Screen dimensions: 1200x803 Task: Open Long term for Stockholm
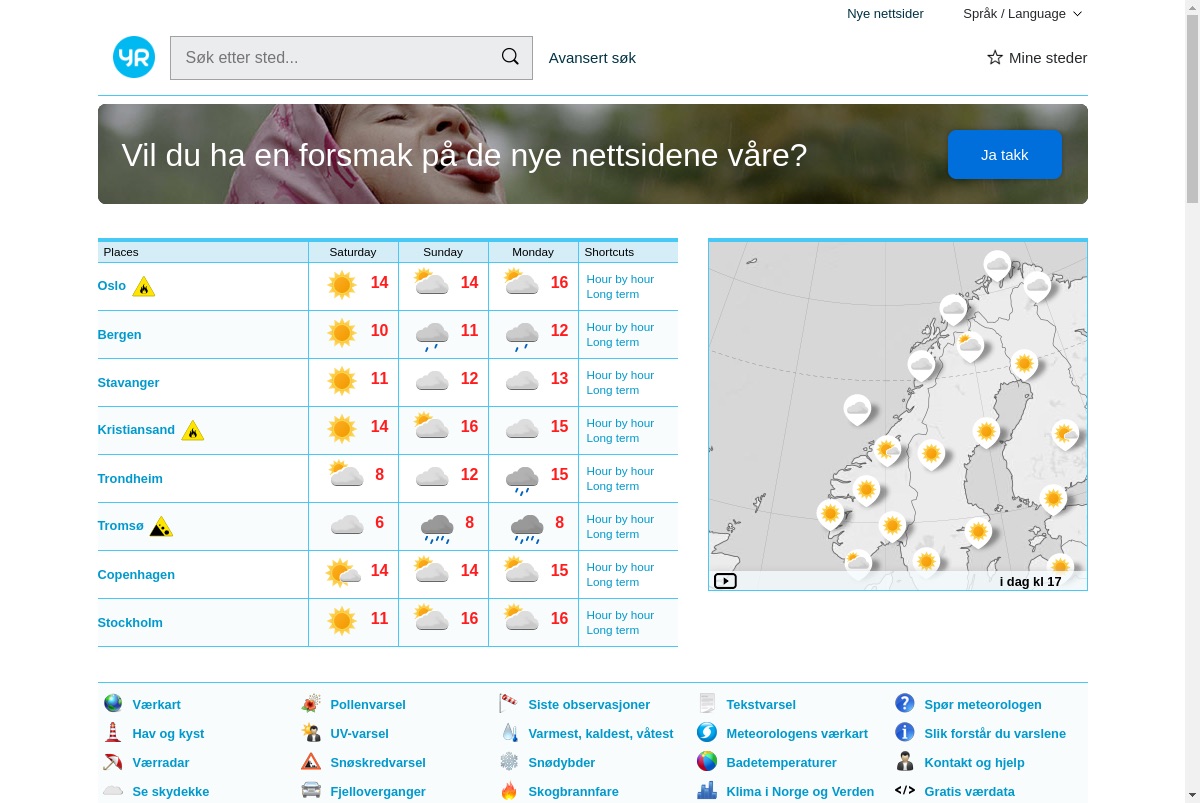click(613, 630)
